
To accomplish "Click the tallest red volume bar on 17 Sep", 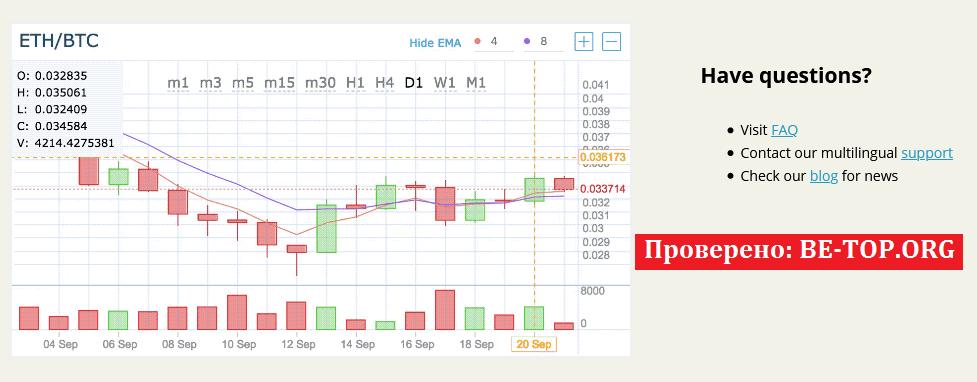I will click(445, 310).
